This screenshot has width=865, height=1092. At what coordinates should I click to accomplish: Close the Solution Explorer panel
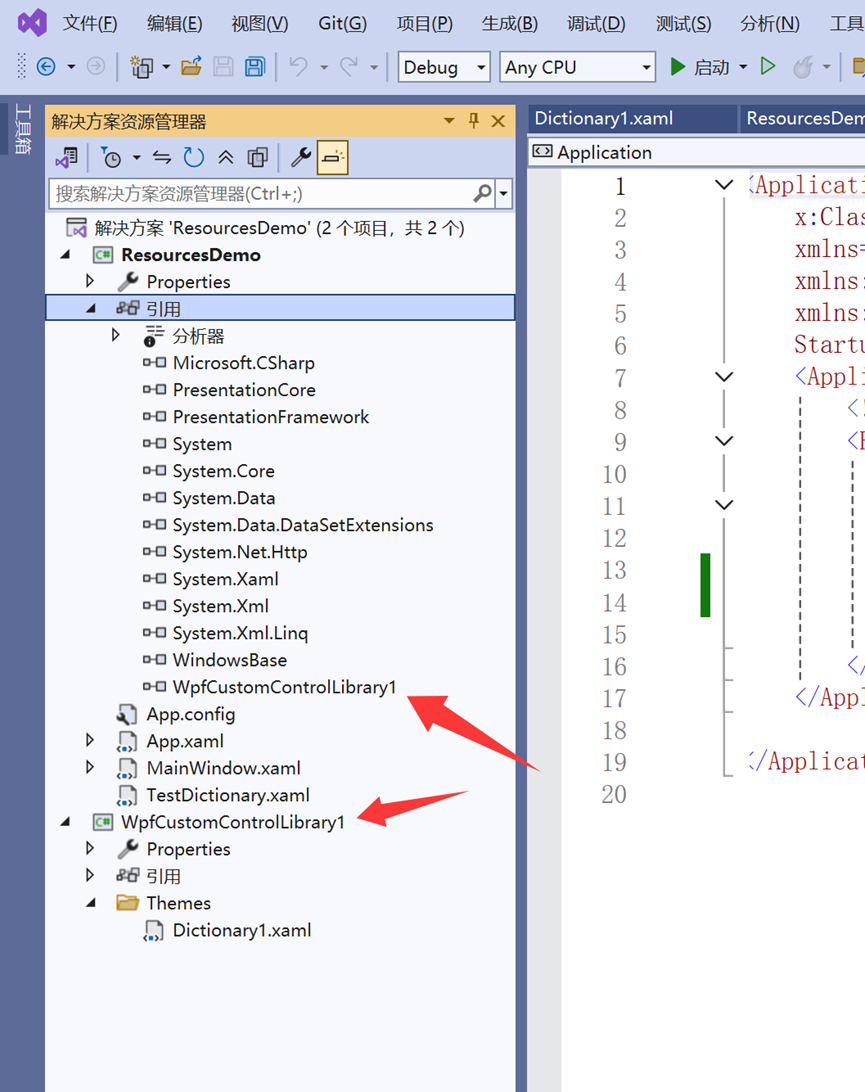pos(498,121)
